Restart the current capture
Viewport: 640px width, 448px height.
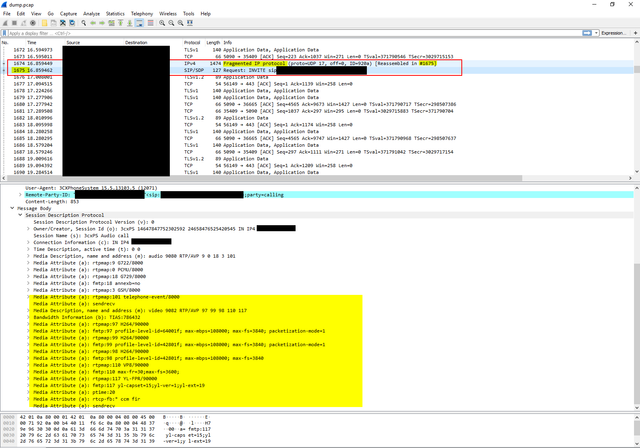coord(24,23)
